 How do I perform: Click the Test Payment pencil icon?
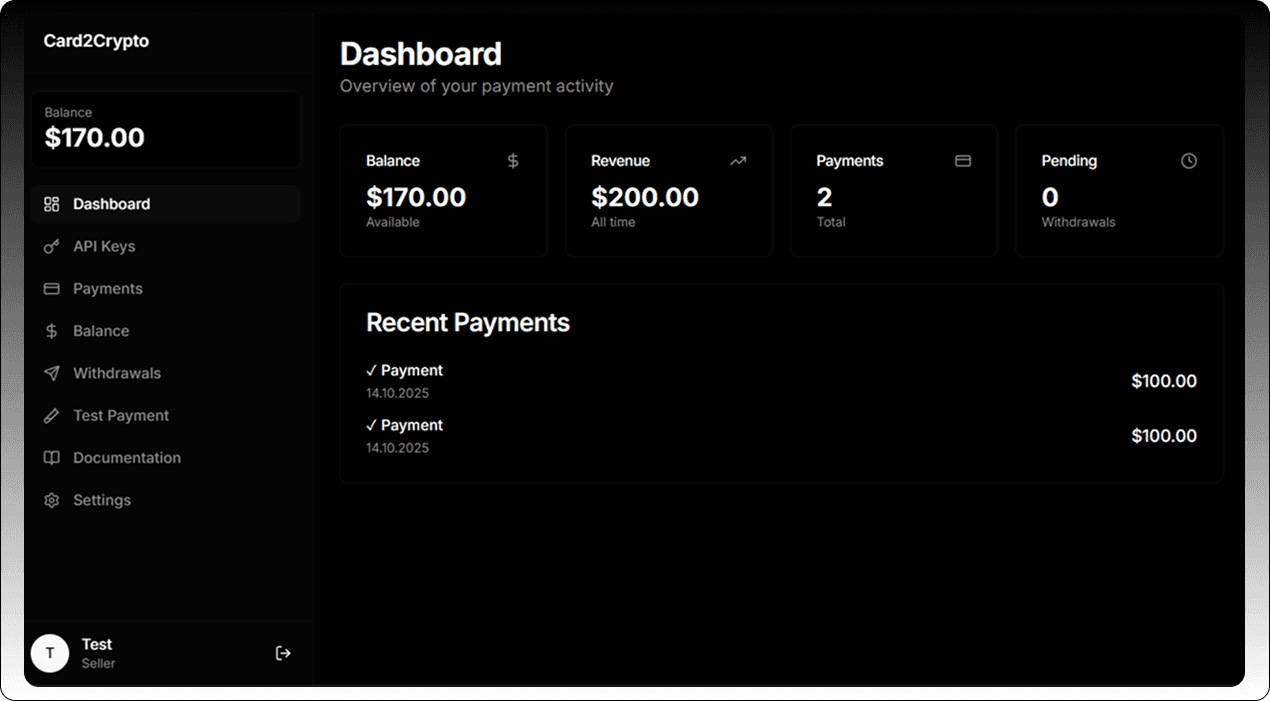[x=51, y=416]
